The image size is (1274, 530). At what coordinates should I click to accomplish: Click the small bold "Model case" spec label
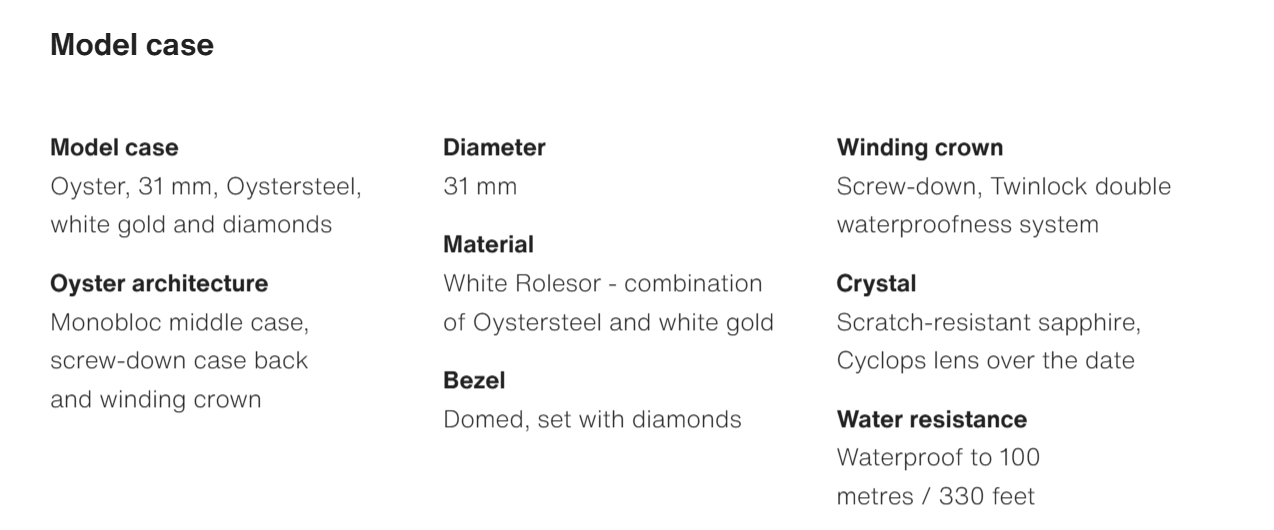(x=114, y=148)
